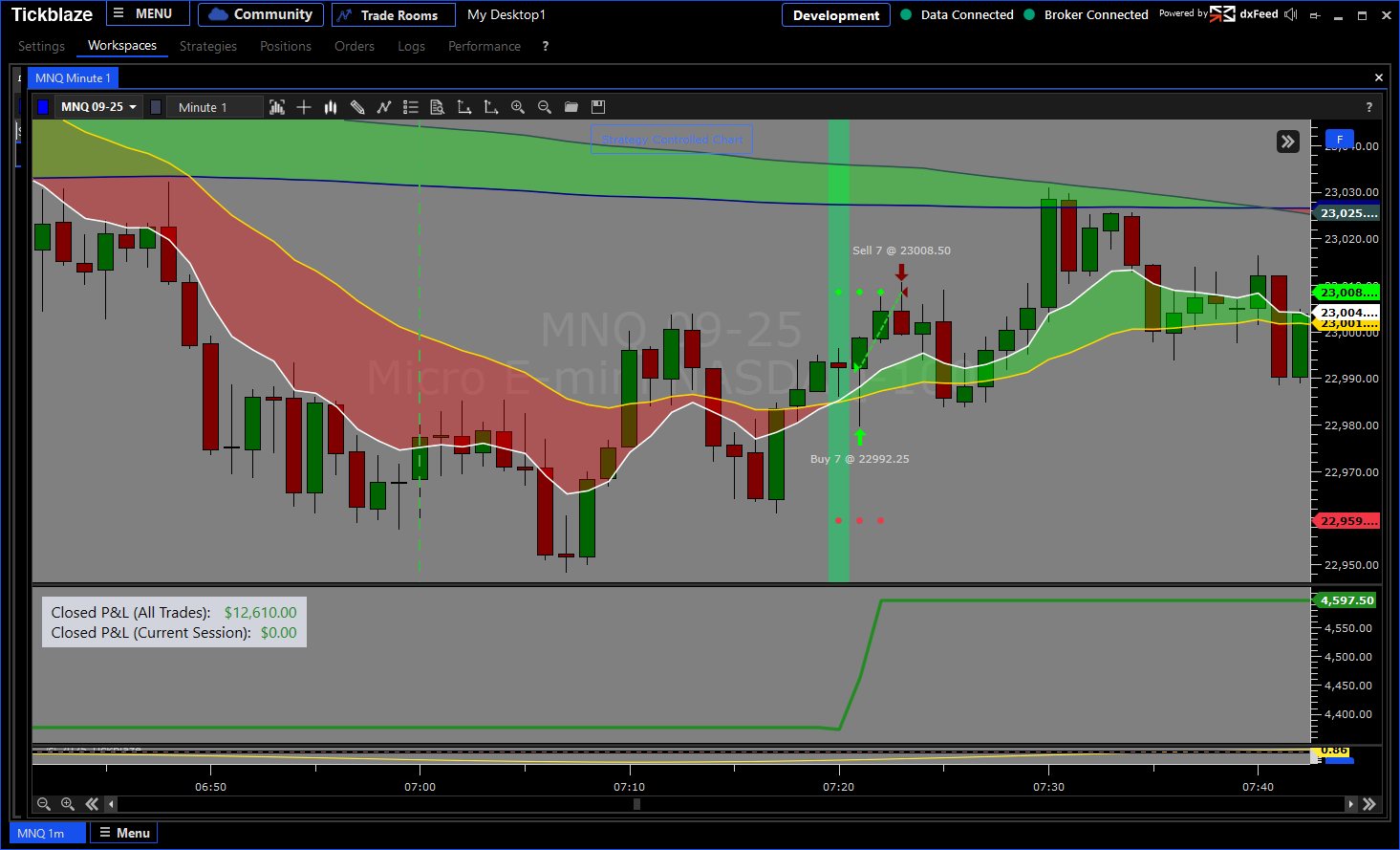Image resolution: width=1400 pixels, height=850 pixels.
Task: Click the zoom out magnifier in toolbar
Action: pos(545,107)
